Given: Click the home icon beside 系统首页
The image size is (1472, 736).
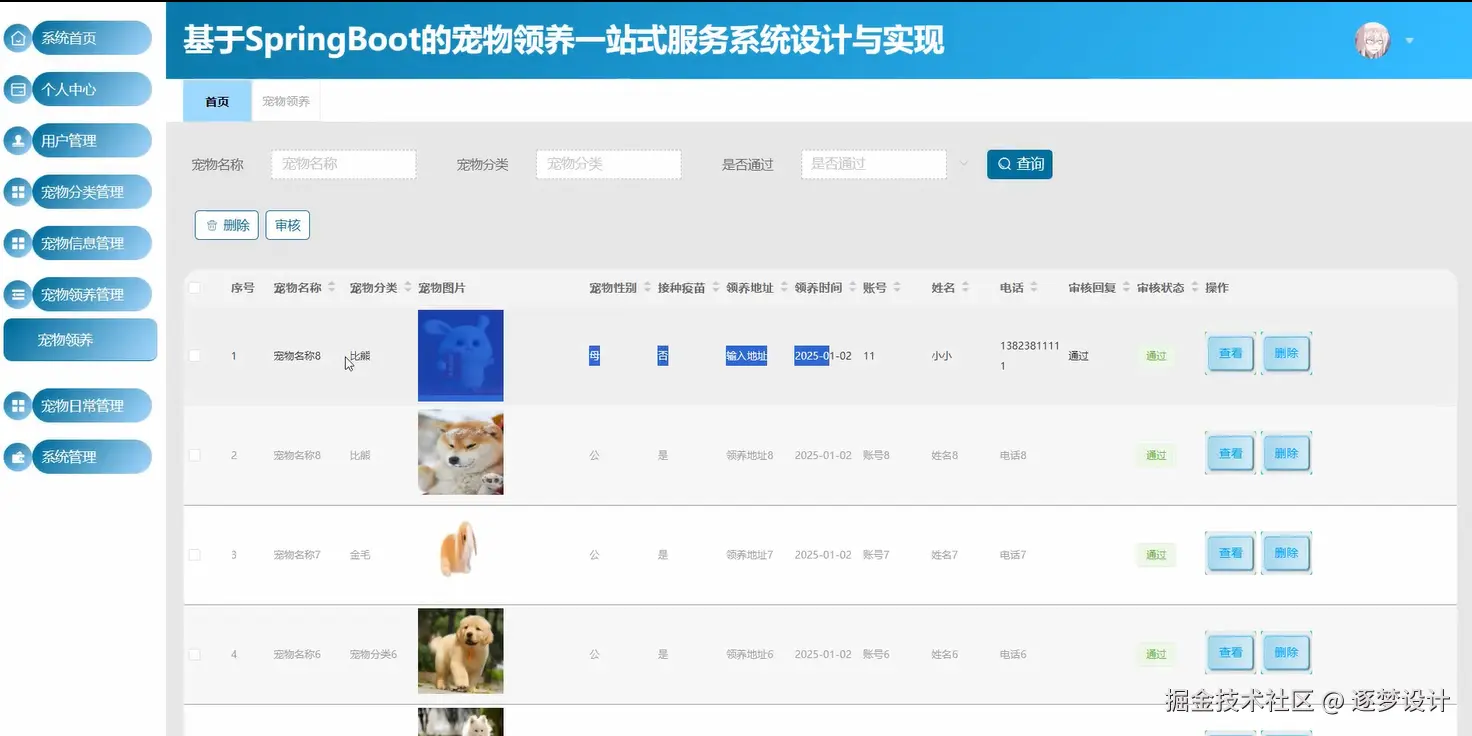Looking at the screenshot, I should [18, 39].
